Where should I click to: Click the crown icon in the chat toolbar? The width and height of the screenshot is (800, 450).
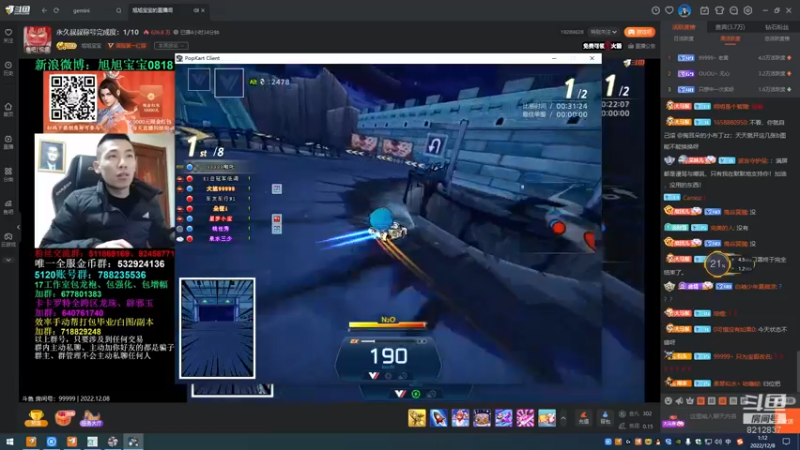[690, 401]
